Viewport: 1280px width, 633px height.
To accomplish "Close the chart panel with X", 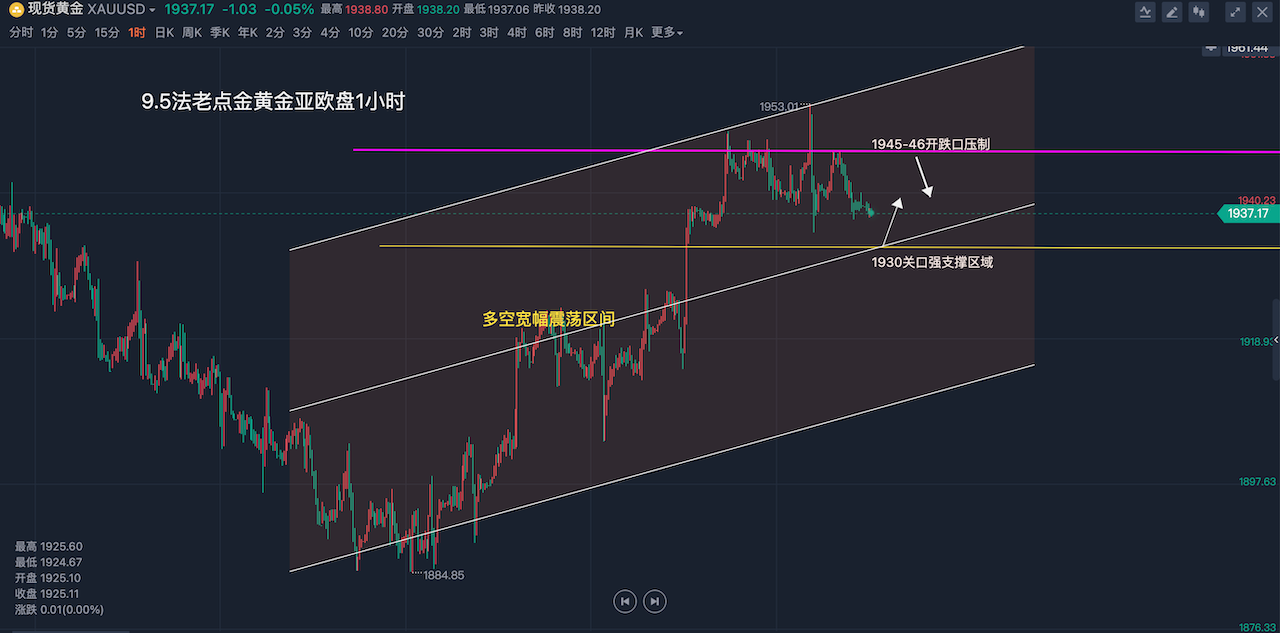I will click(x=1262, y=12).
